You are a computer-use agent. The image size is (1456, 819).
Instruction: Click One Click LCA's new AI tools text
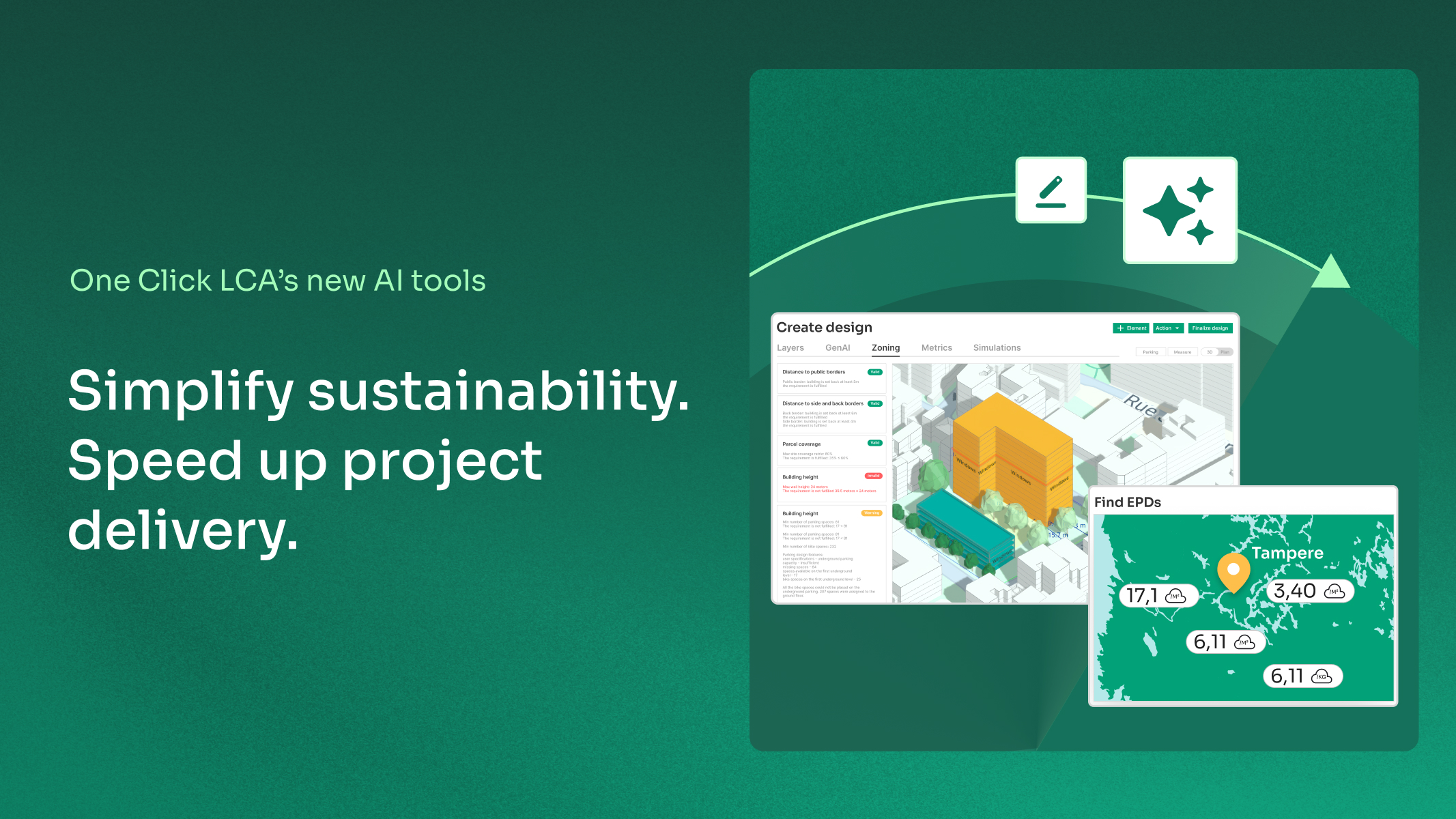[x=278, y=281]
